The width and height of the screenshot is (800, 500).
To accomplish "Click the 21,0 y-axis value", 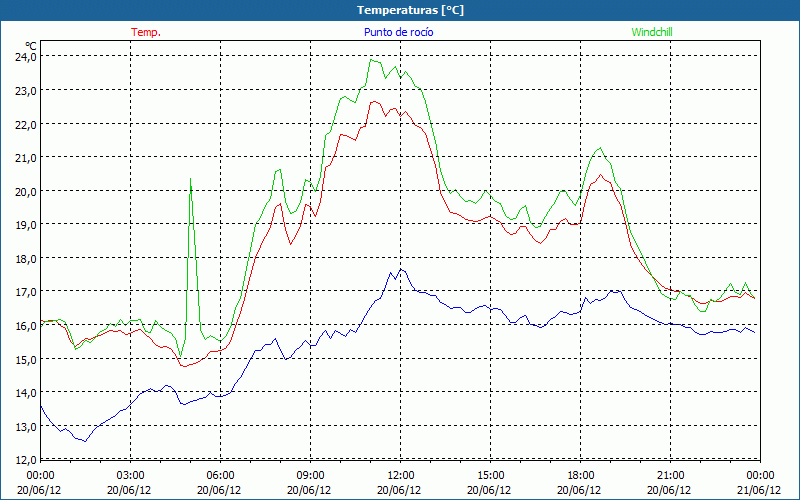I will (x=26, y=158).
